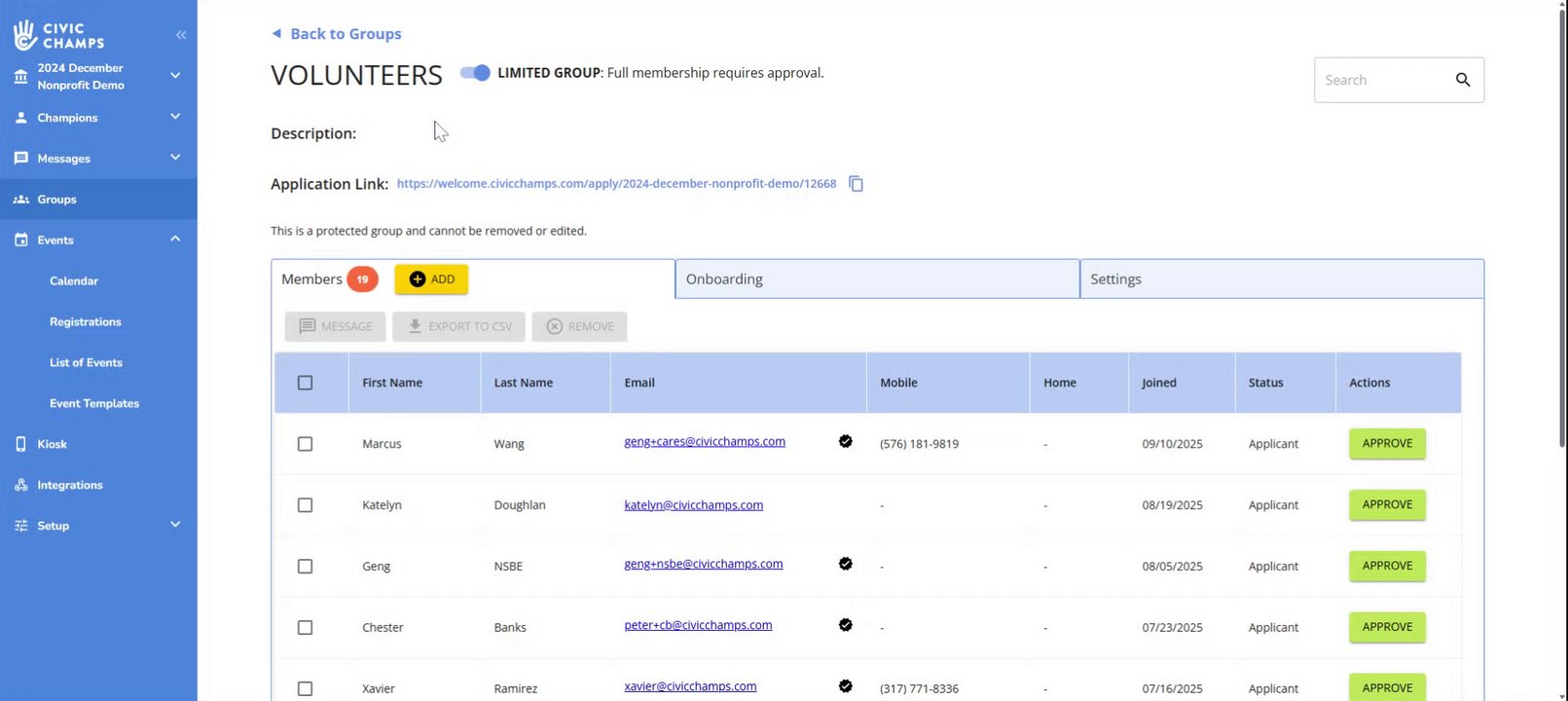
Task: Toggle the Limited Group switch
Action: tap(476, 73)
